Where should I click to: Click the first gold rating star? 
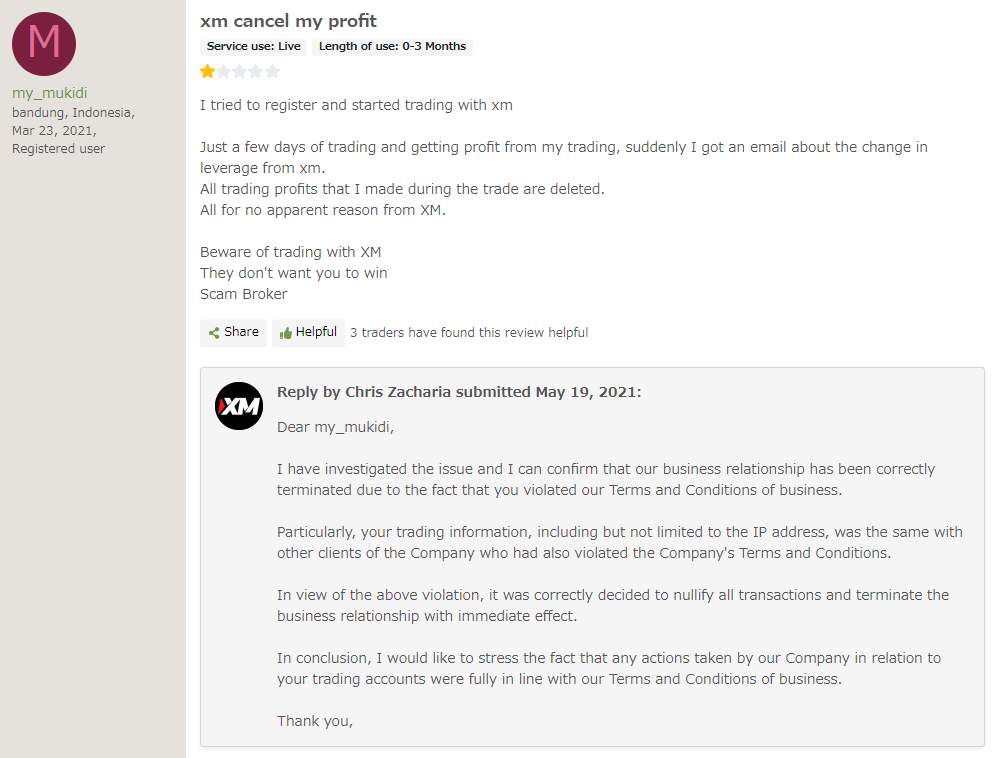tap(208, 71)
